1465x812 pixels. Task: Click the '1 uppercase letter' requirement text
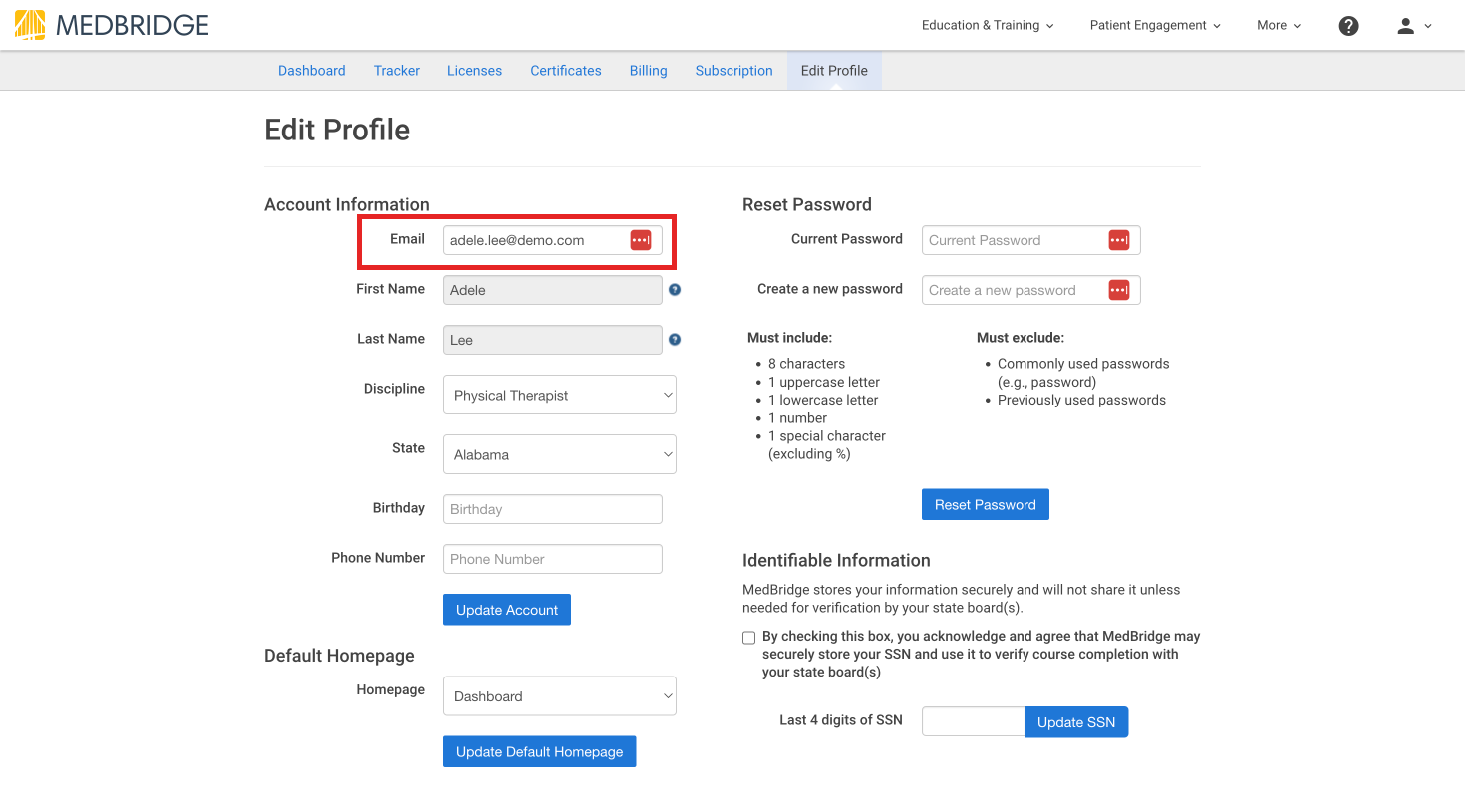click(824, 382)
